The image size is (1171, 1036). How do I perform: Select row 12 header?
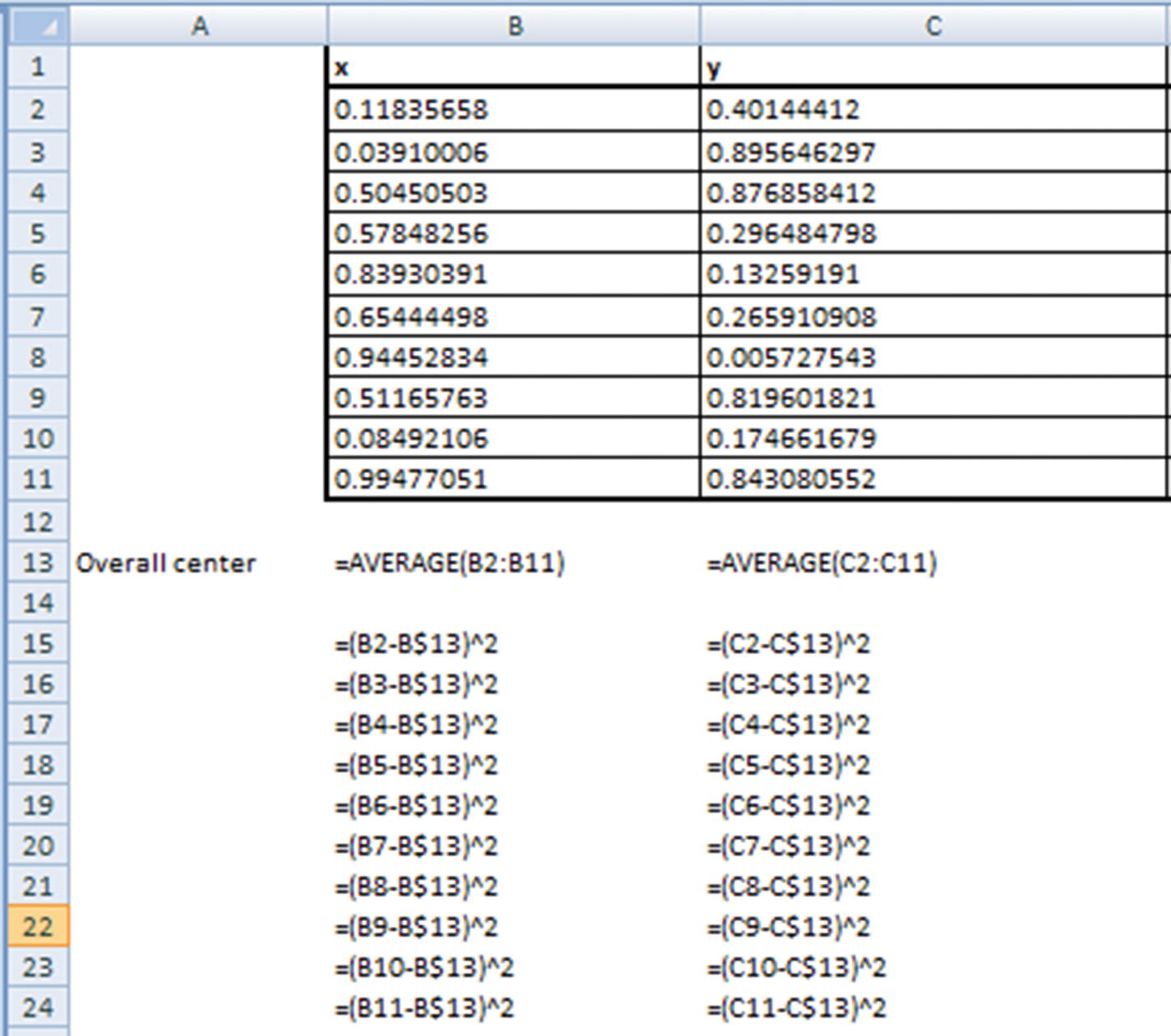tap(38, 522)
